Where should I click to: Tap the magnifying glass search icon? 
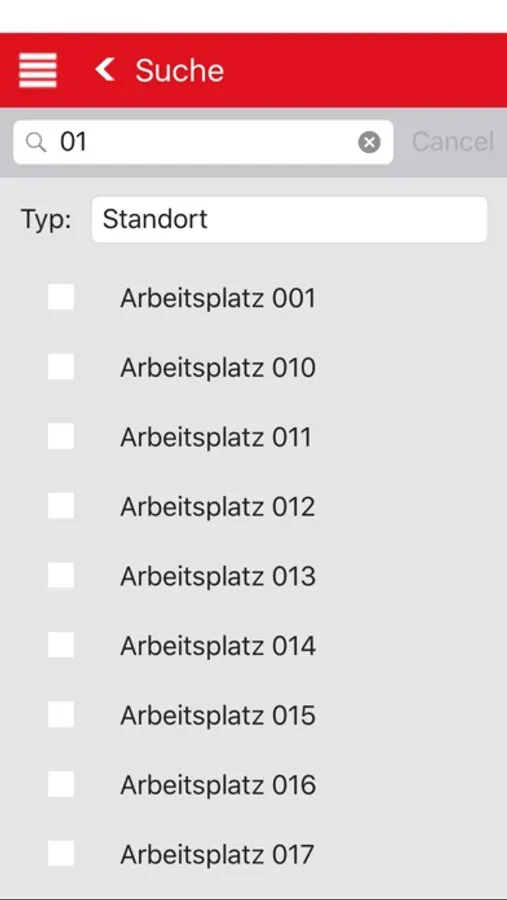click(x=36, y=142)
